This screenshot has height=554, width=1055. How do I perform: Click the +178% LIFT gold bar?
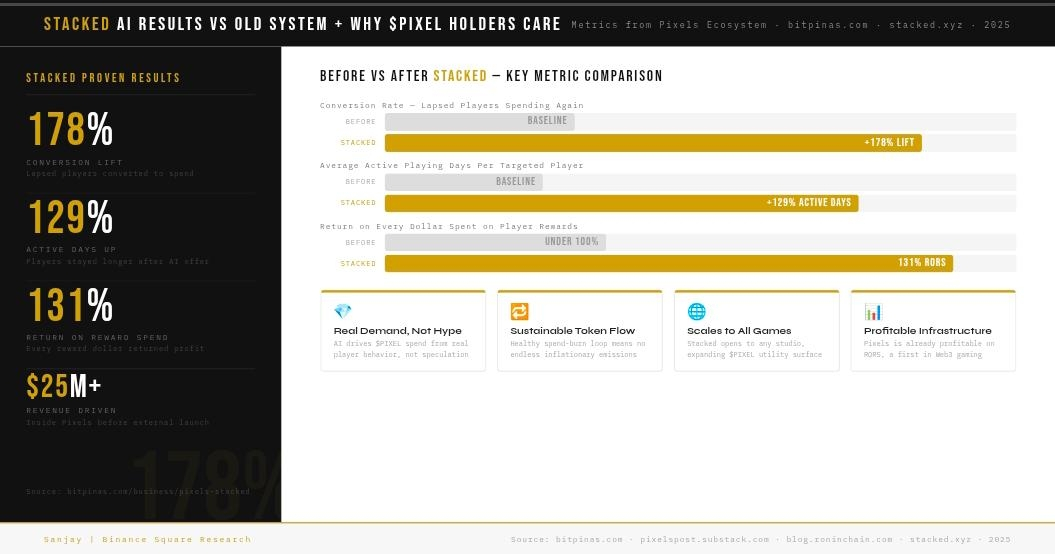point(653,143)
